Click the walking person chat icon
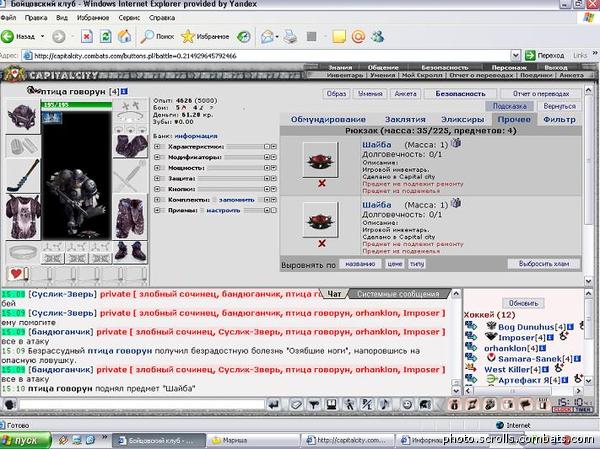This screenshot has width=600, height=449. [349, 405]
